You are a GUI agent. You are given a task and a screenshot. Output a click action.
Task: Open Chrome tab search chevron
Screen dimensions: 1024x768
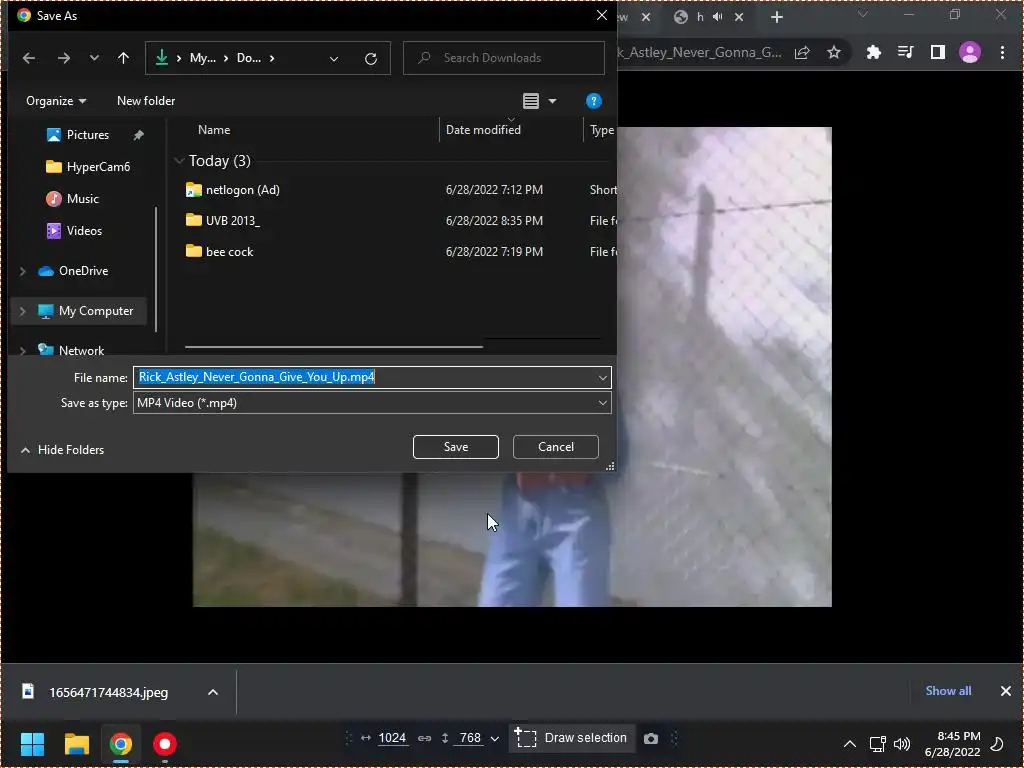[863, 14]
